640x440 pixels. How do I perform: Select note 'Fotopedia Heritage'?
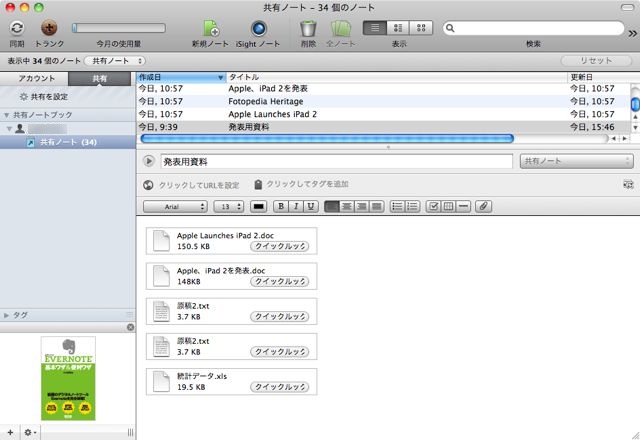[x=384, y=101]
